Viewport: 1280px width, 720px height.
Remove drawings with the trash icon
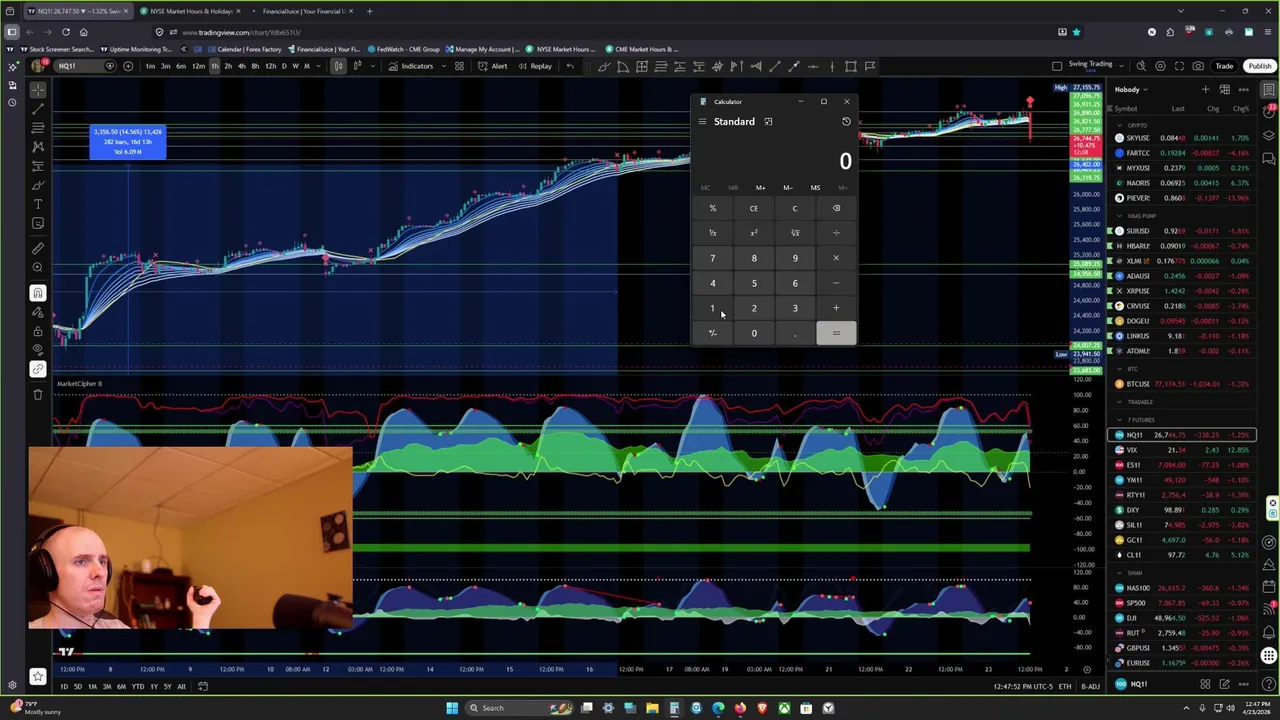[x=38, y=394]
